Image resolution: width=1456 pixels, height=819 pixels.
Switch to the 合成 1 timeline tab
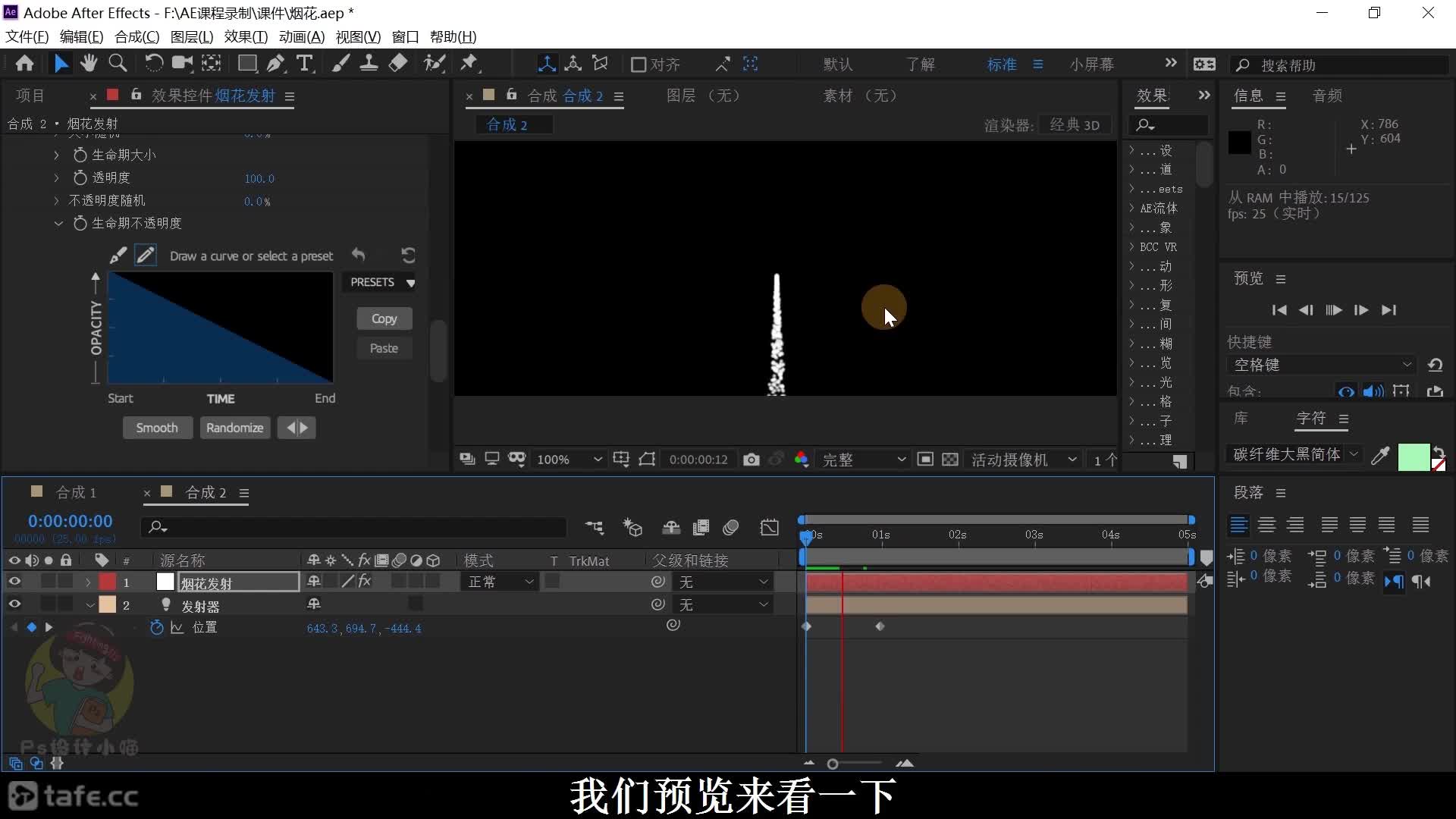click(76, 492)
